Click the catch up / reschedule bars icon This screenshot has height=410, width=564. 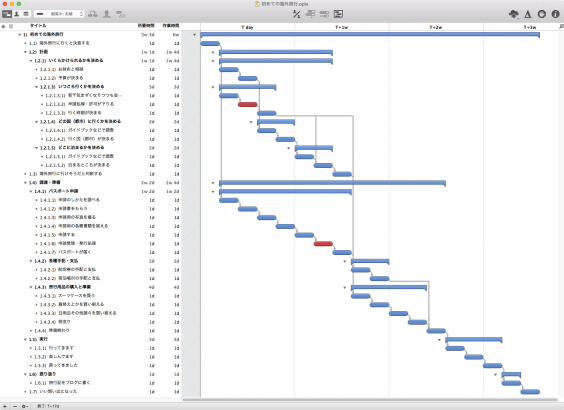(310, 14)
